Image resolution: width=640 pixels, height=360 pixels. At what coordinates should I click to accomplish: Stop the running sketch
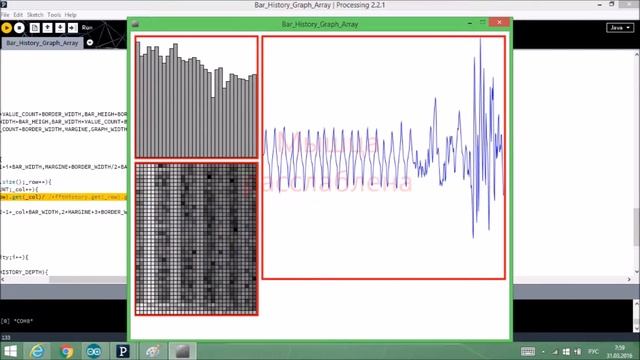point(19,28)
